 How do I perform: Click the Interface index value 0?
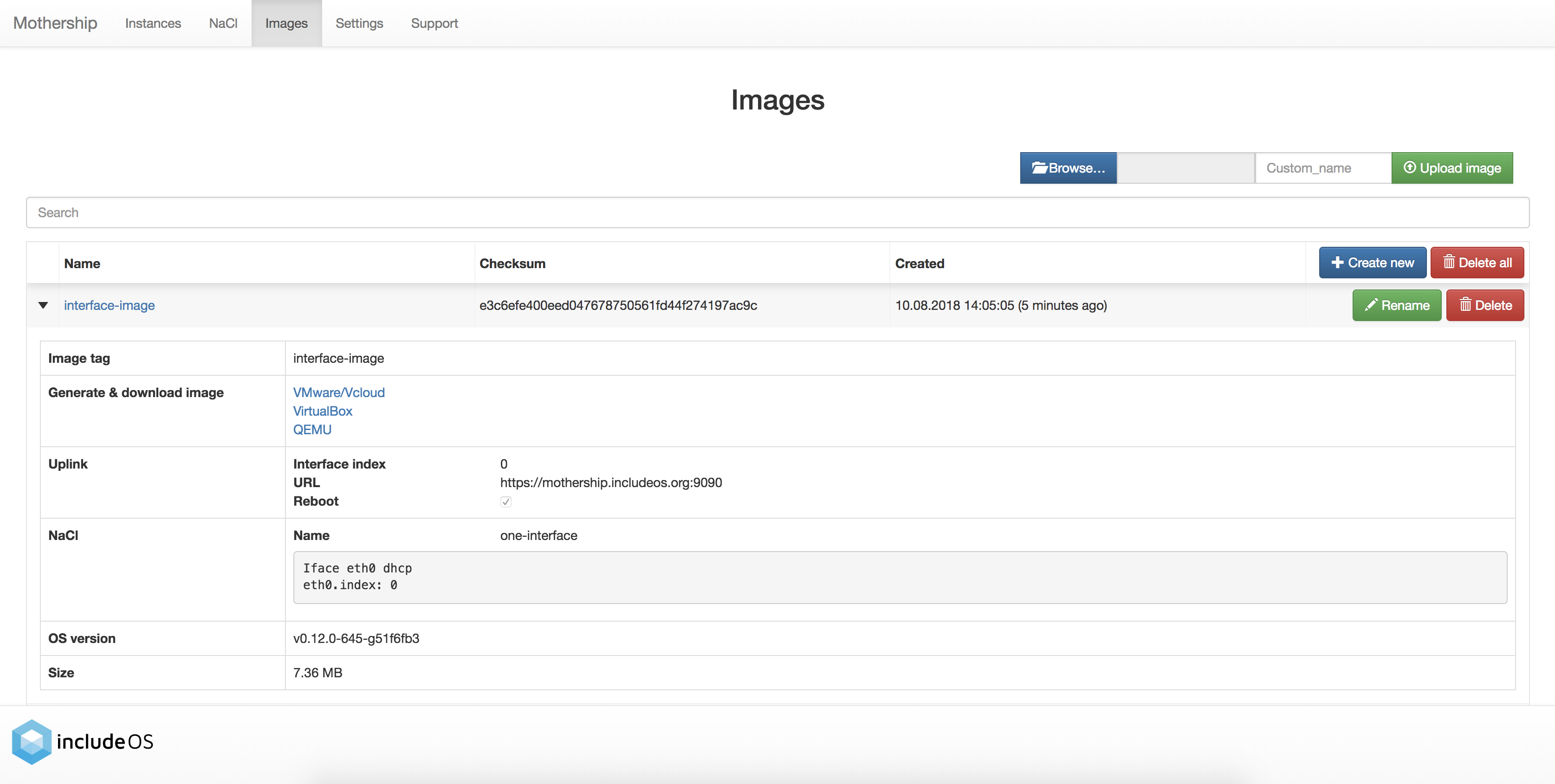point(504,464)
